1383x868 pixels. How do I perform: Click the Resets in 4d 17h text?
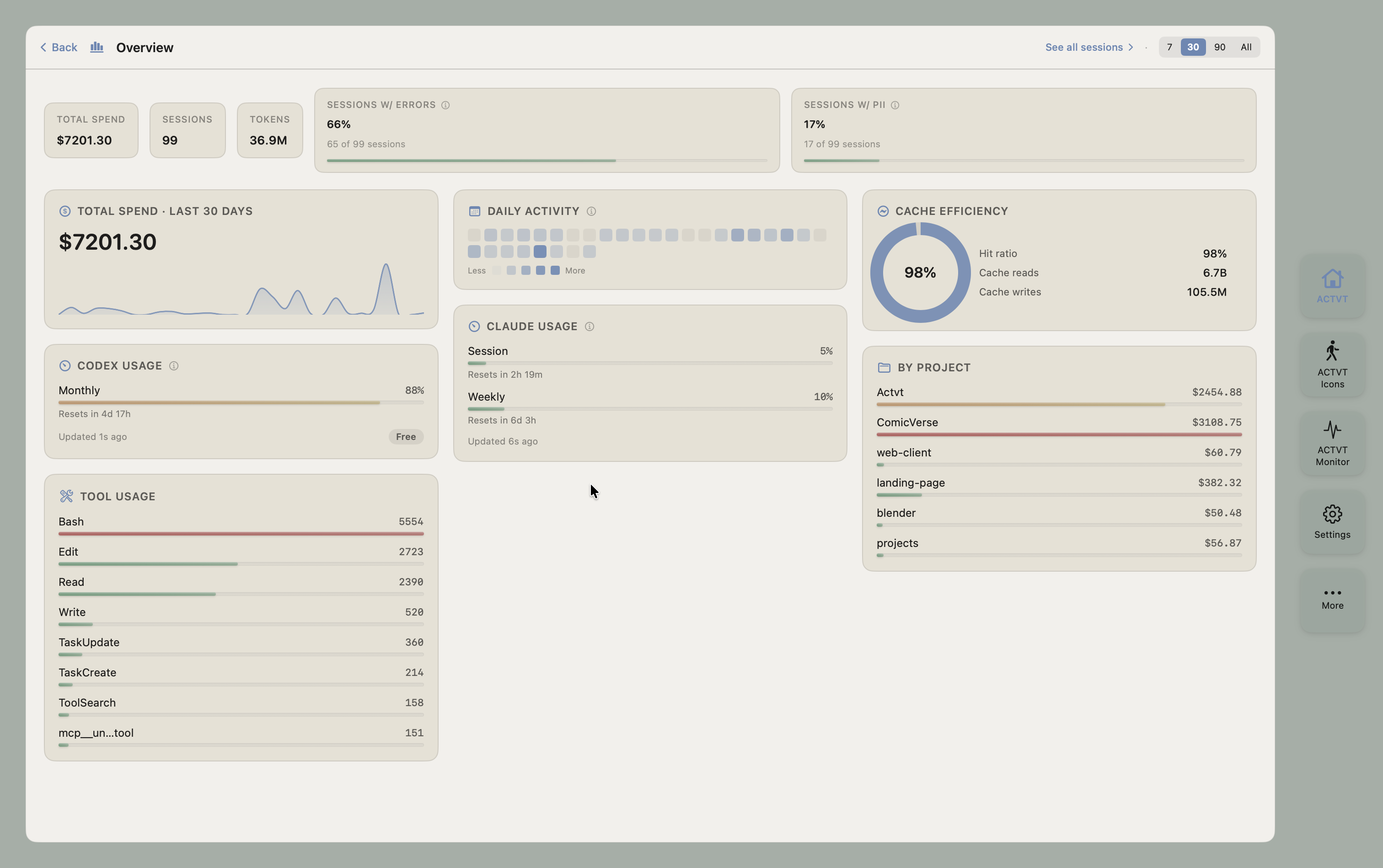coord(94,414)
